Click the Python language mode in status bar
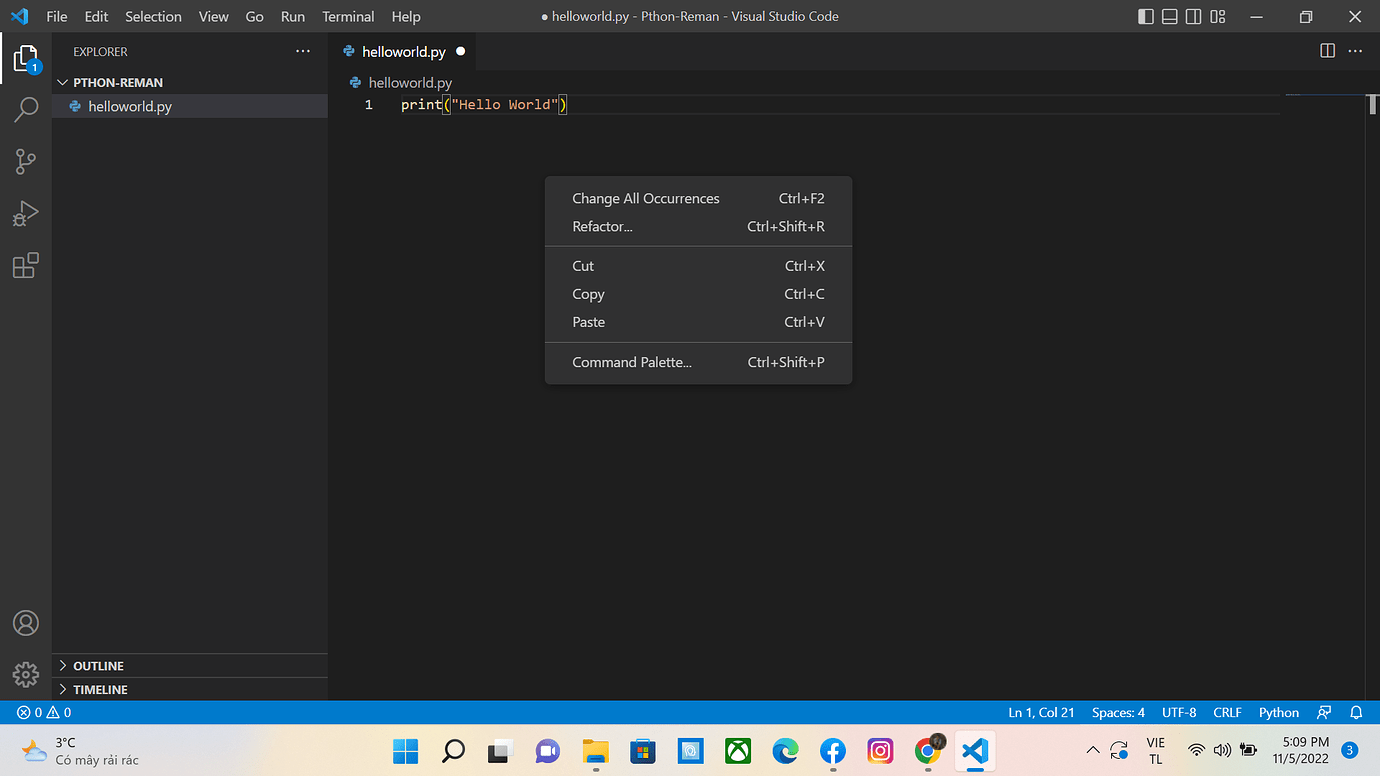The width and height of the screenshot is (1380, 776). tap(1278, 712)
